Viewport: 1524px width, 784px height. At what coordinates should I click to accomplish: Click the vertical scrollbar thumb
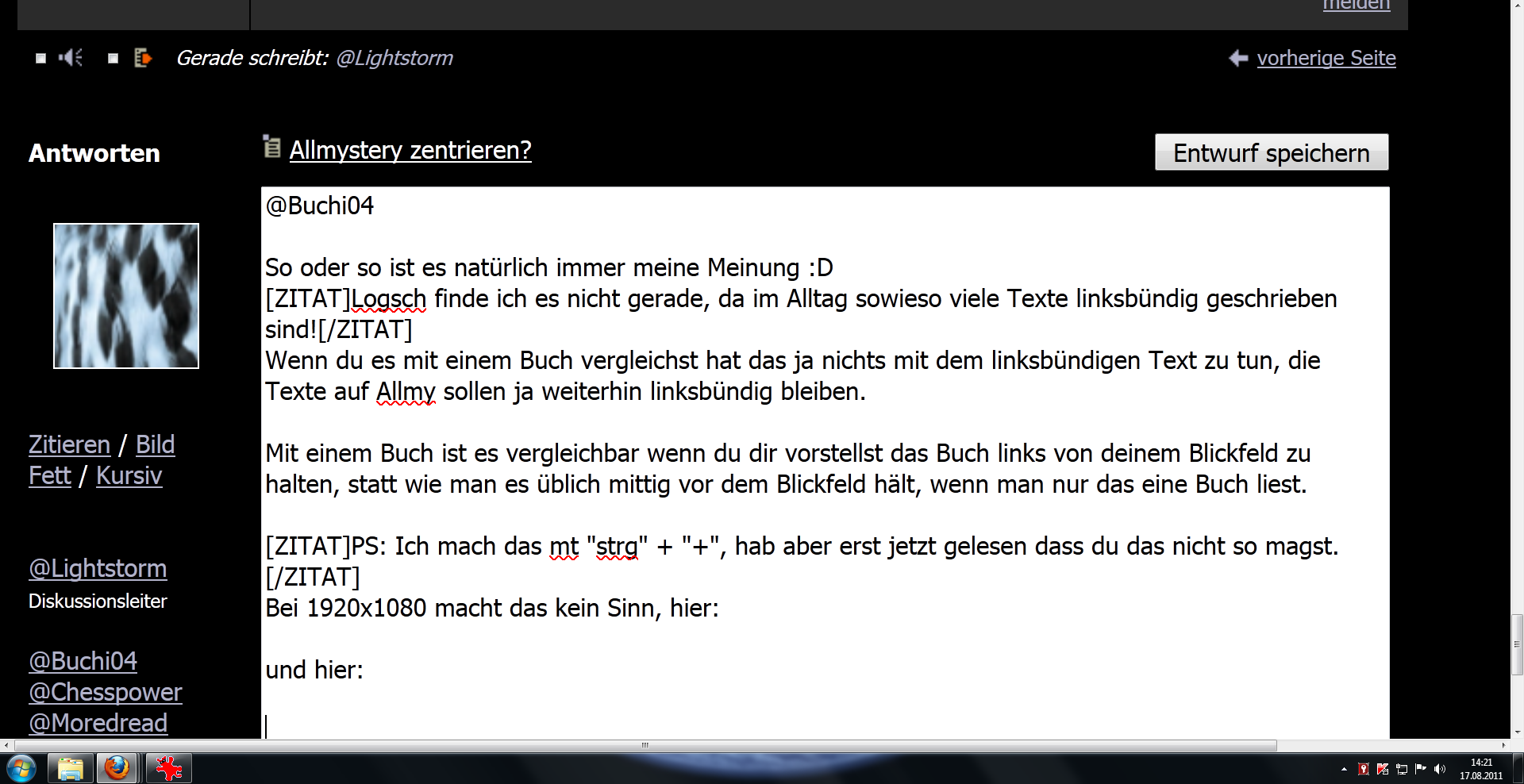1517,644
